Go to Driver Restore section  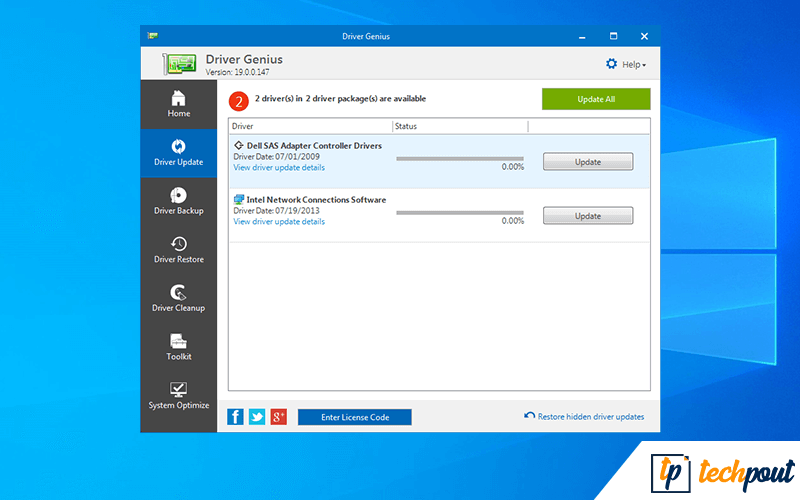[x=178, y=250]
